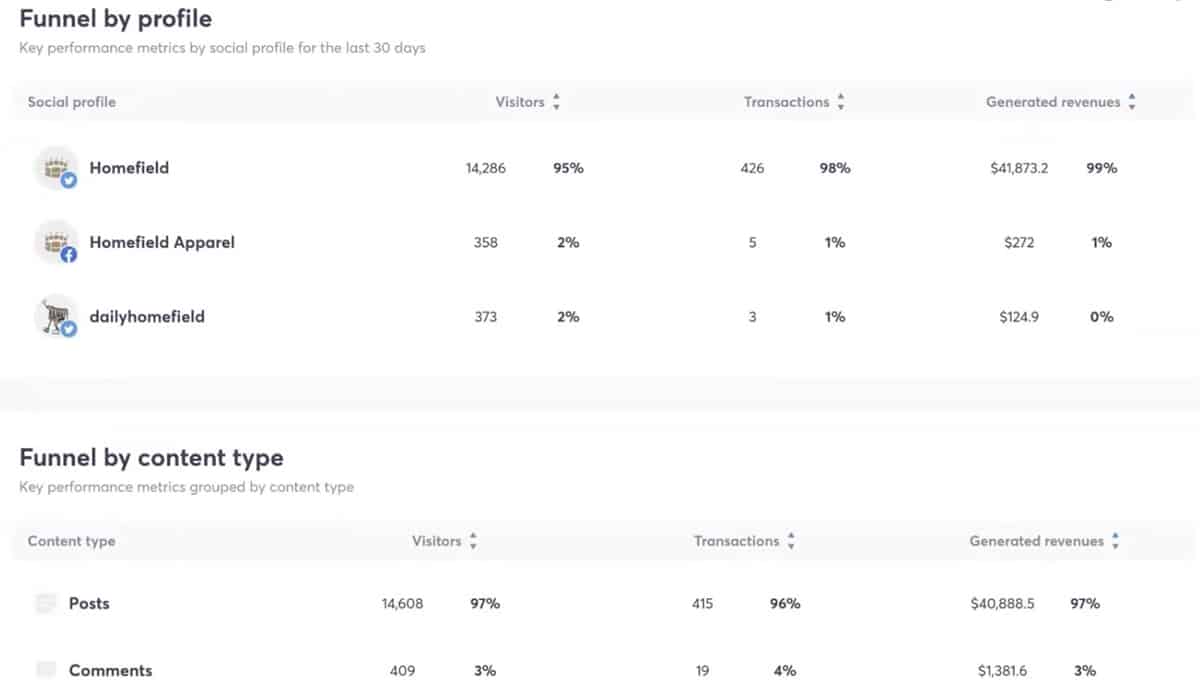Click the 14,608 Posts visitors value

tap(402, 603)
